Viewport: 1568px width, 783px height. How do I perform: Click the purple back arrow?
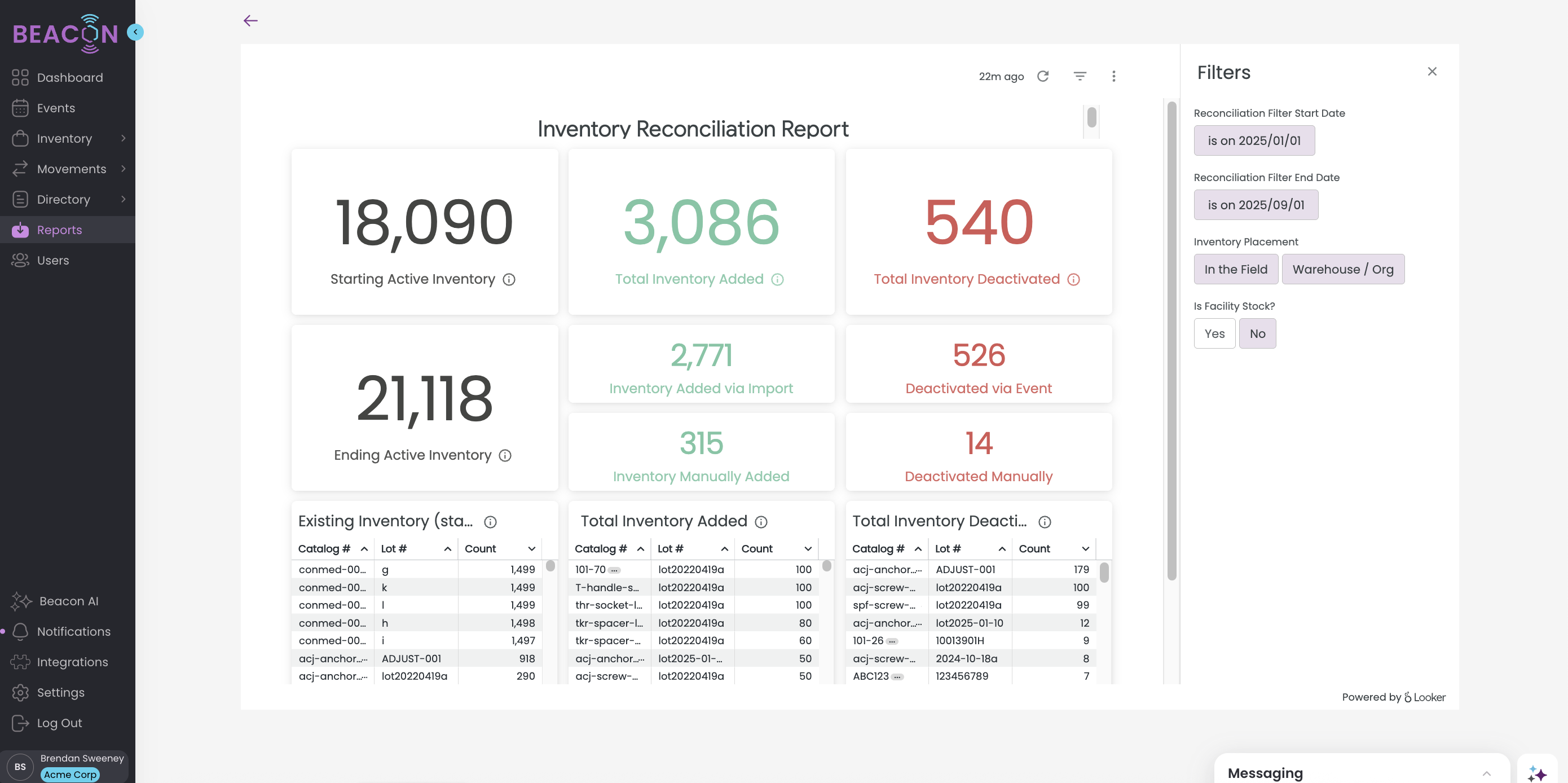click(250, 21)
